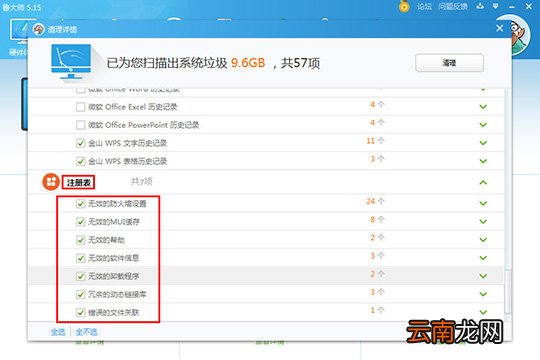Check 微软 Office Excel 历史记录 checkbox
540x360 pixels.
(80, 107)
